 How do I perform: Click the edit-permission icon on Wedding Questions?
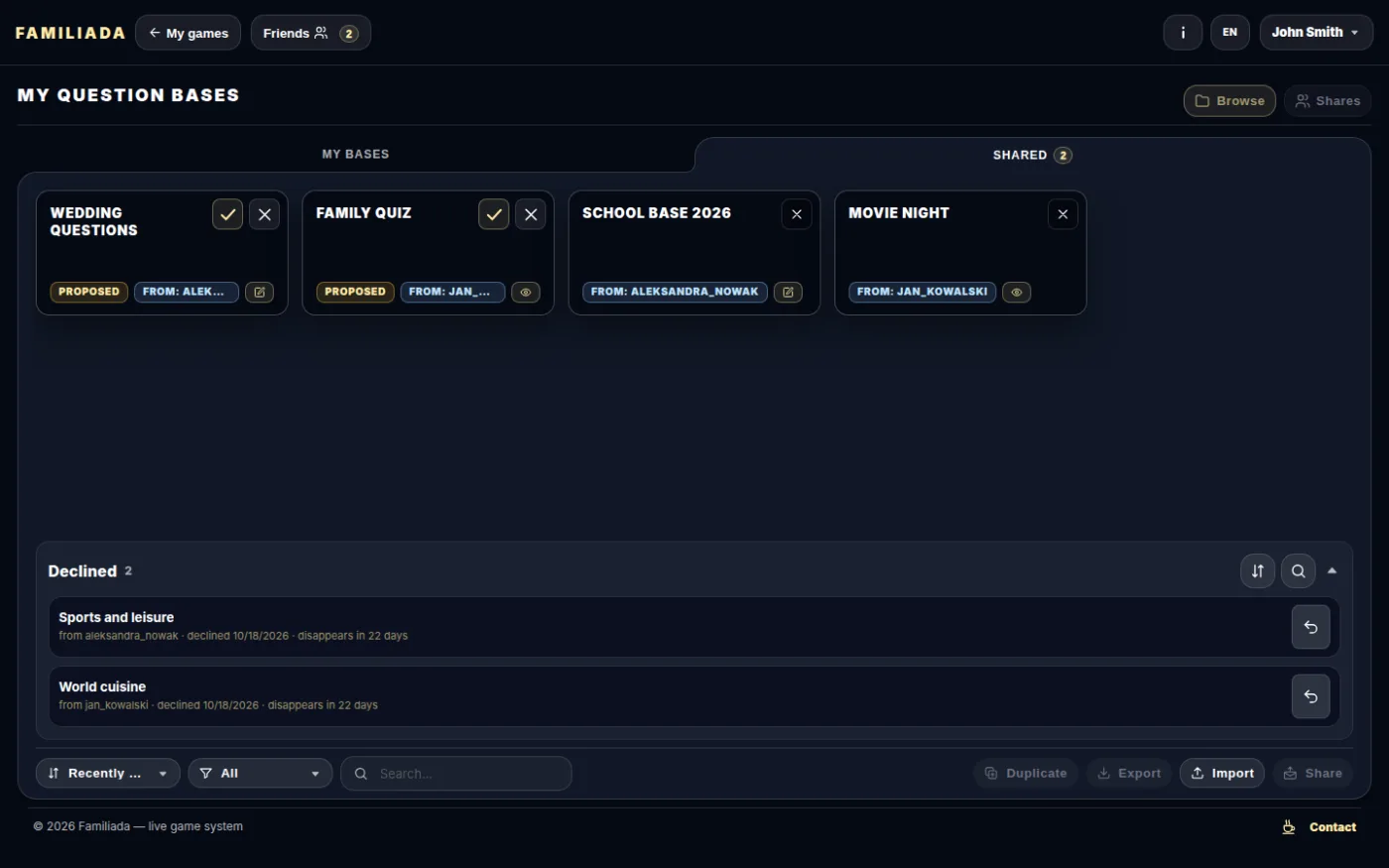[x=259, y=292]
